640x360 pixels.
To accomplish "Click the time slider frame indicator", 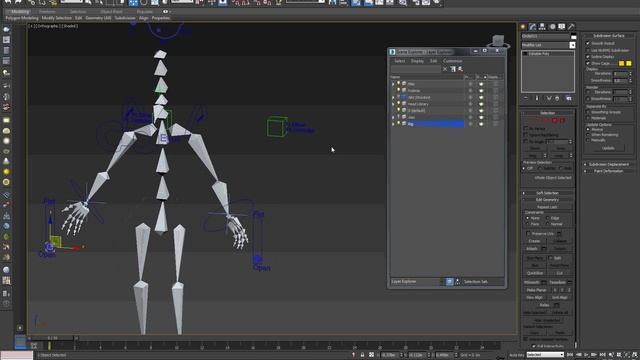I will click(x=52, y=338).
